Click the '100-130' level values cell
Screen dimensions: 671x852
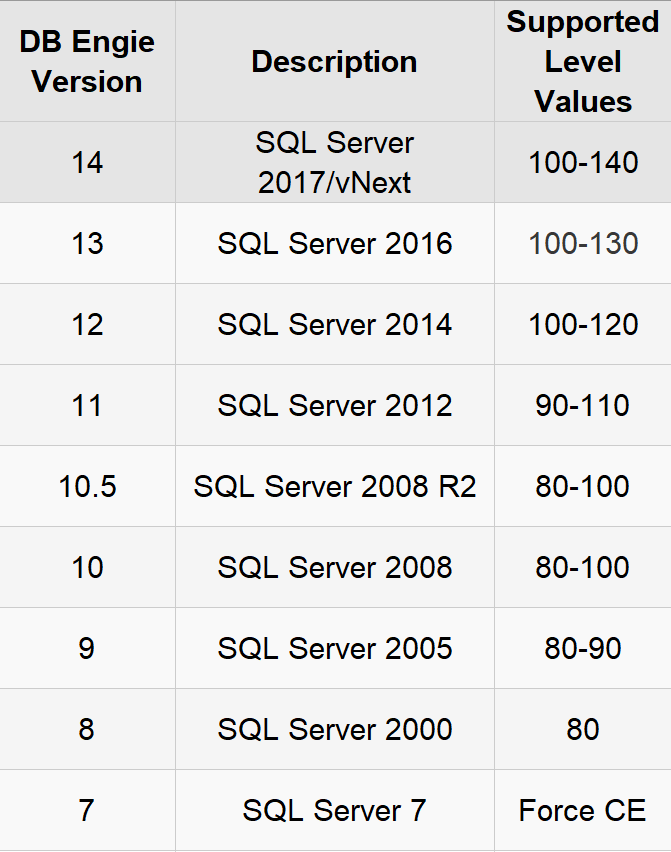point(583,243)
